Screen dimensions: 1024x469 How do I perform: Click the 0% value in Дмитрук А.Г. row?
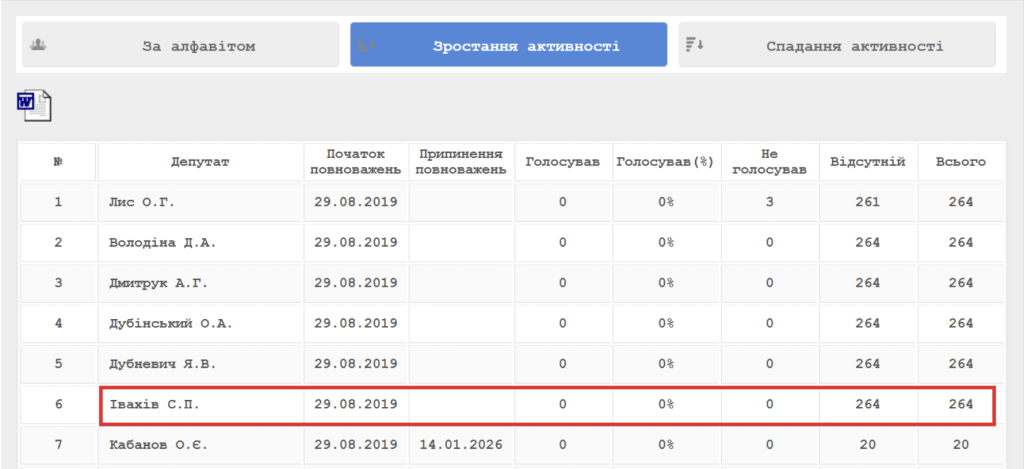[665, 283]
